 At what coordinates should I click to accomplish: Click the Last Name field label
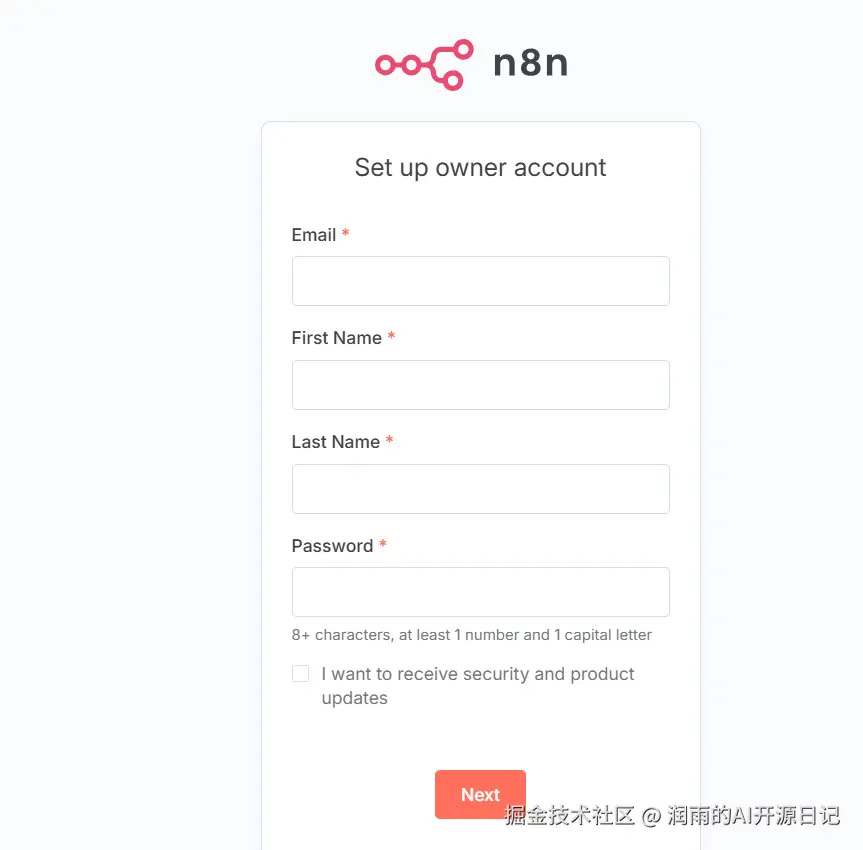[336, 442]
